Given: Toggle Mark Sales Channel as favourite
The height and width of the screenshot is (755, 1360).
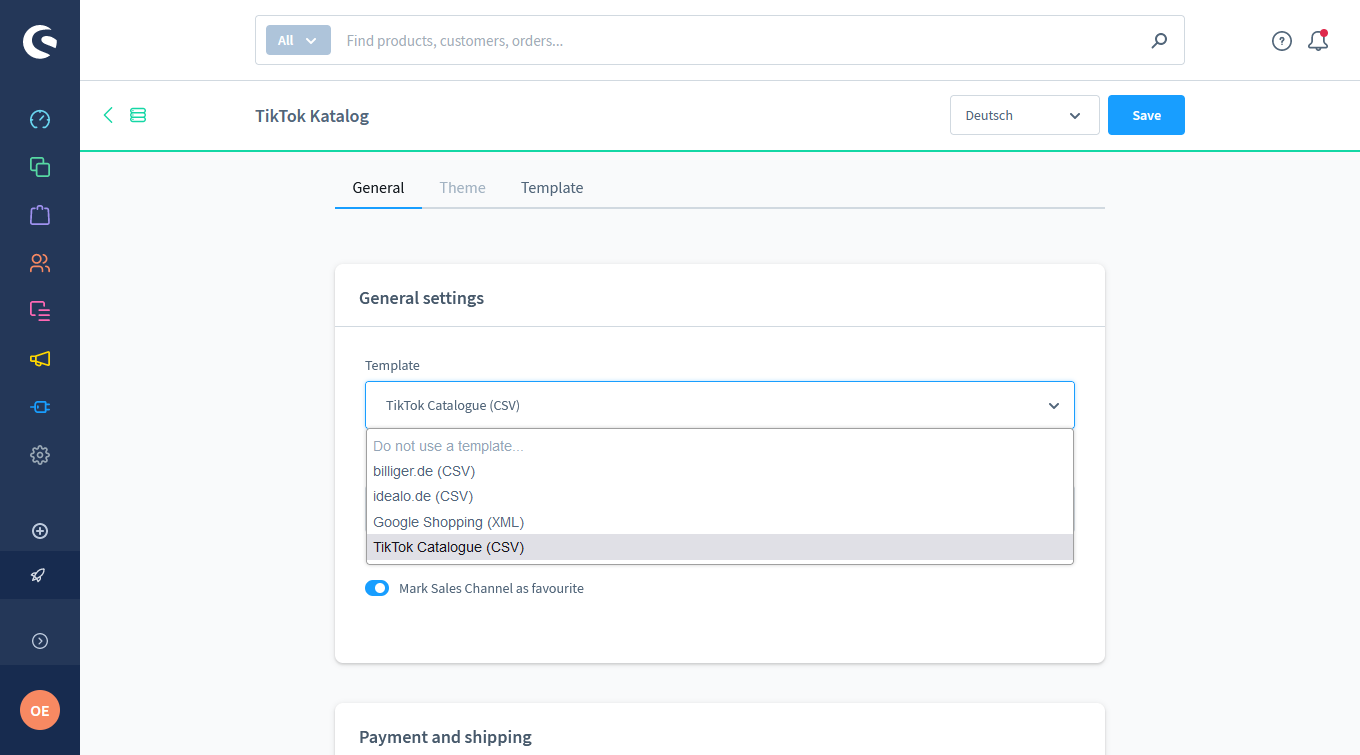Looking at the screenshot, I should [377, 588].
